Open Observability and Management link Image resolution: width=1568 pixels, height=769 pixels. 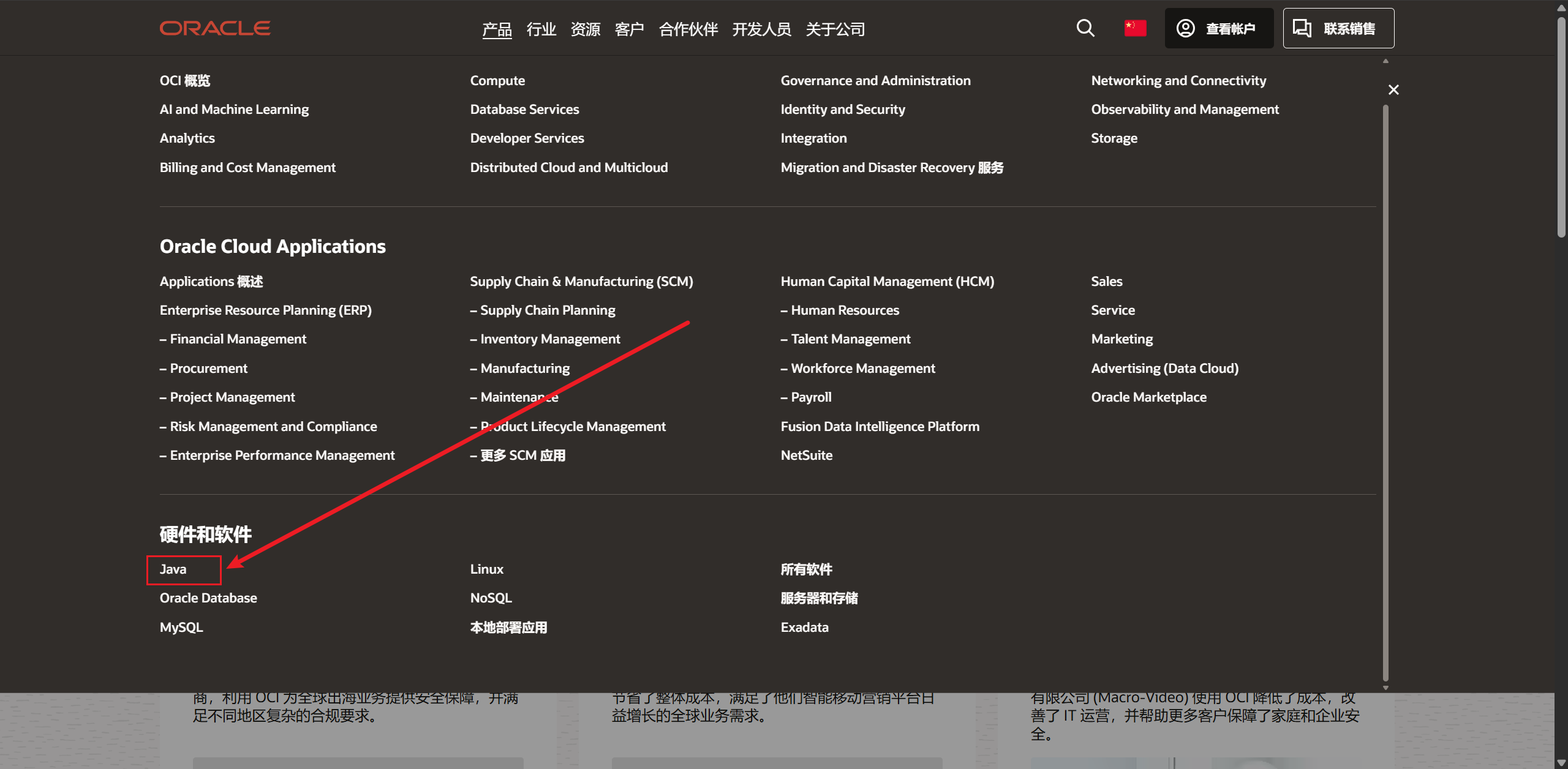[x=1185, y=110]
